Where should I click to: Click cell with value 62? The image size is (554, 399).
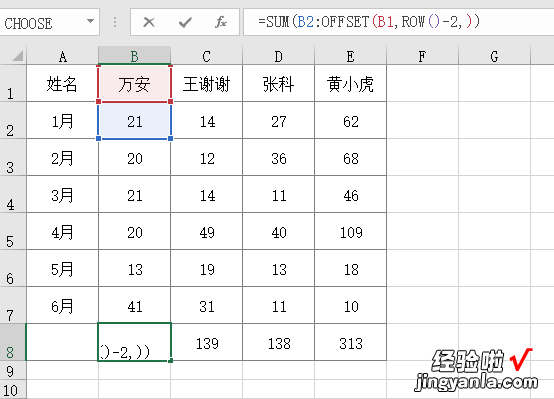[x=350, y=121]
